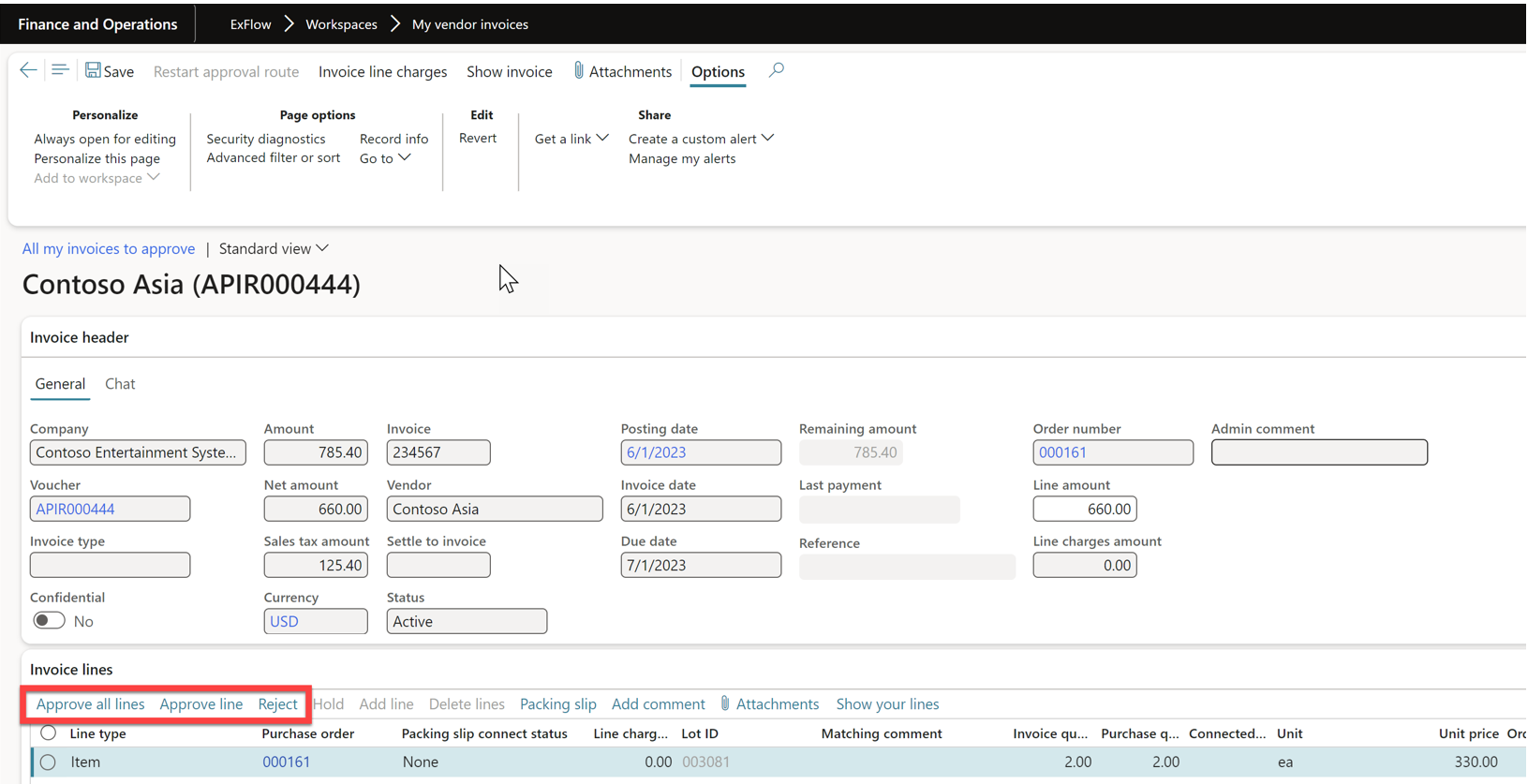Open the list view hamburger icon
Screen dimensions: 1528x784
click(60, 70)
